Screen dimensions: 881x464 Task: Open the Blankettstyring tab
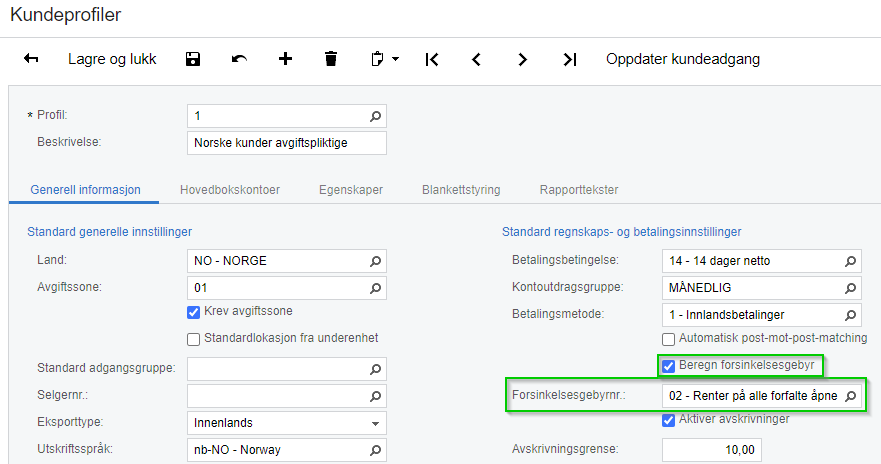click(461, 190)
